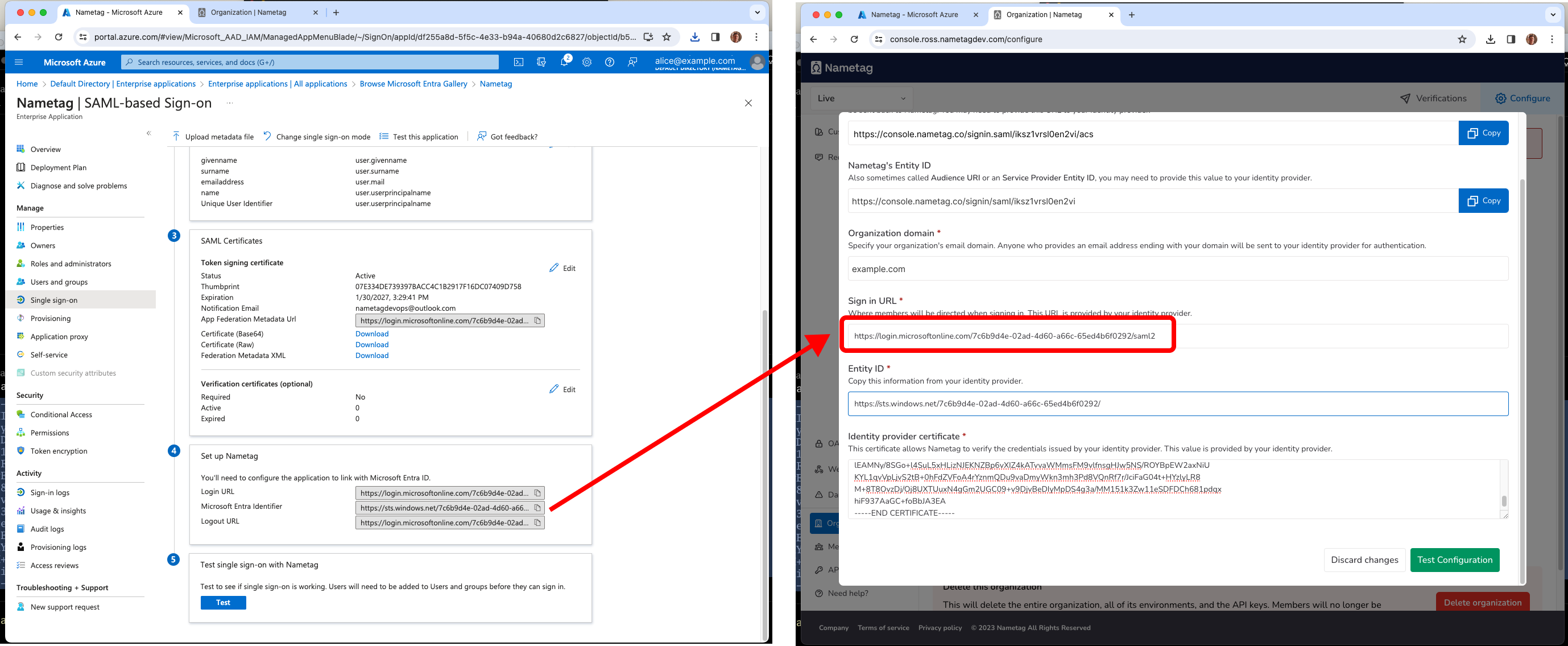
Task: Close the SAML-based Sign-on blade
Action: click(x=748, y=103)
